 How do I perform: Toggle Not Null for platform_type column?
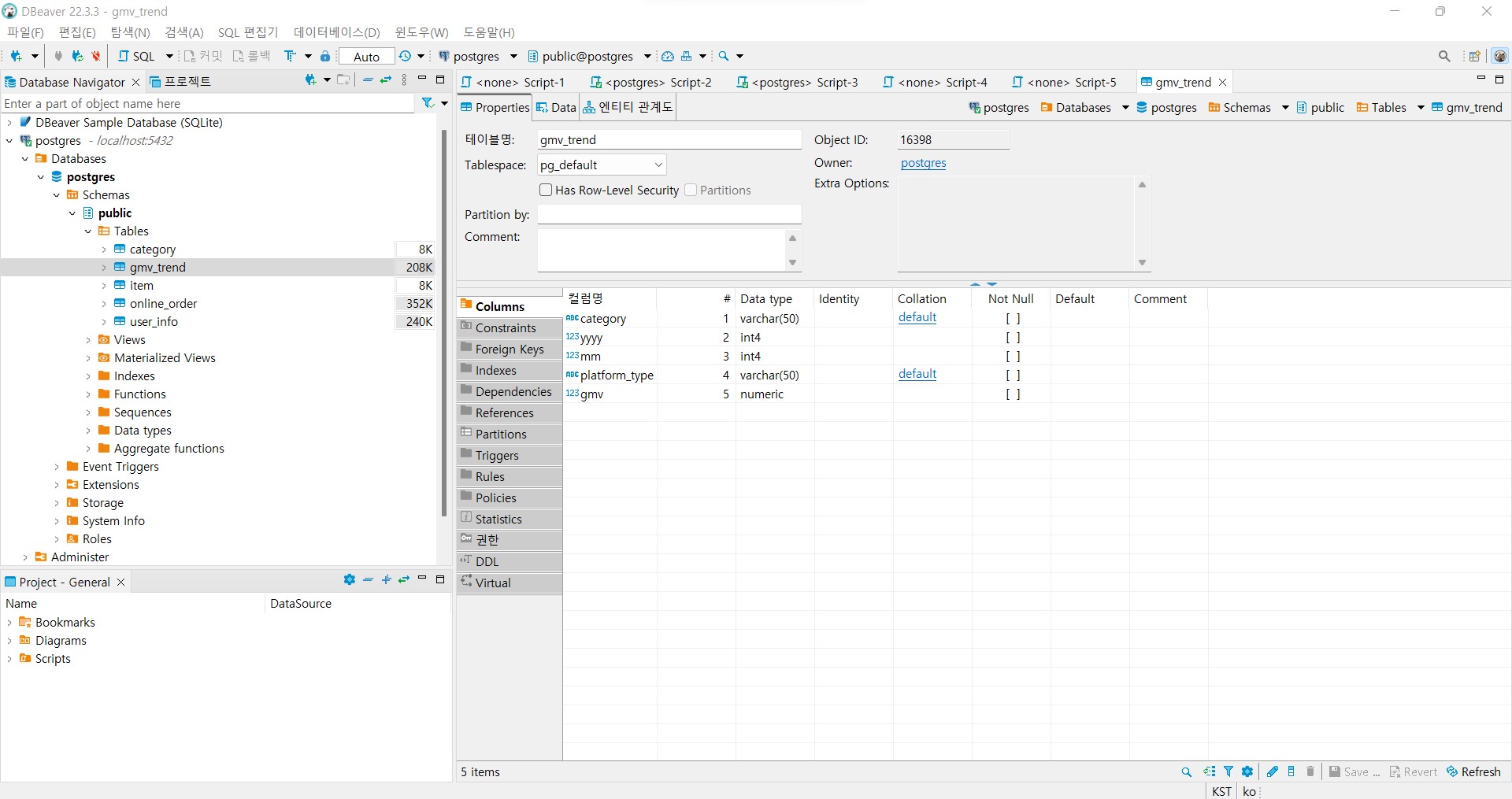point(1013,375)
